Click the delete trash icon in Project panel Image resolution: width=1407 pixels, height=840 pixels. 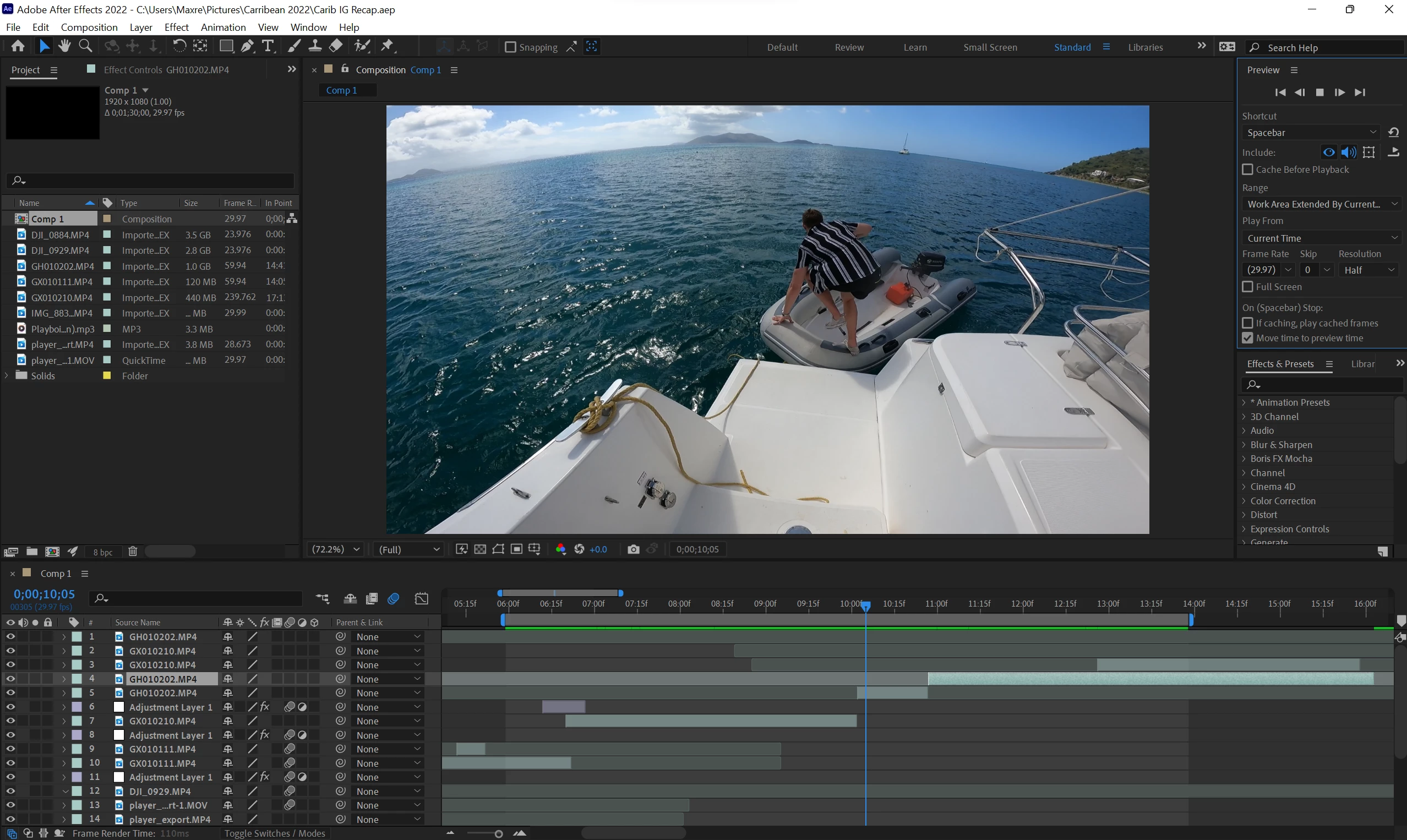pos(133,552)
